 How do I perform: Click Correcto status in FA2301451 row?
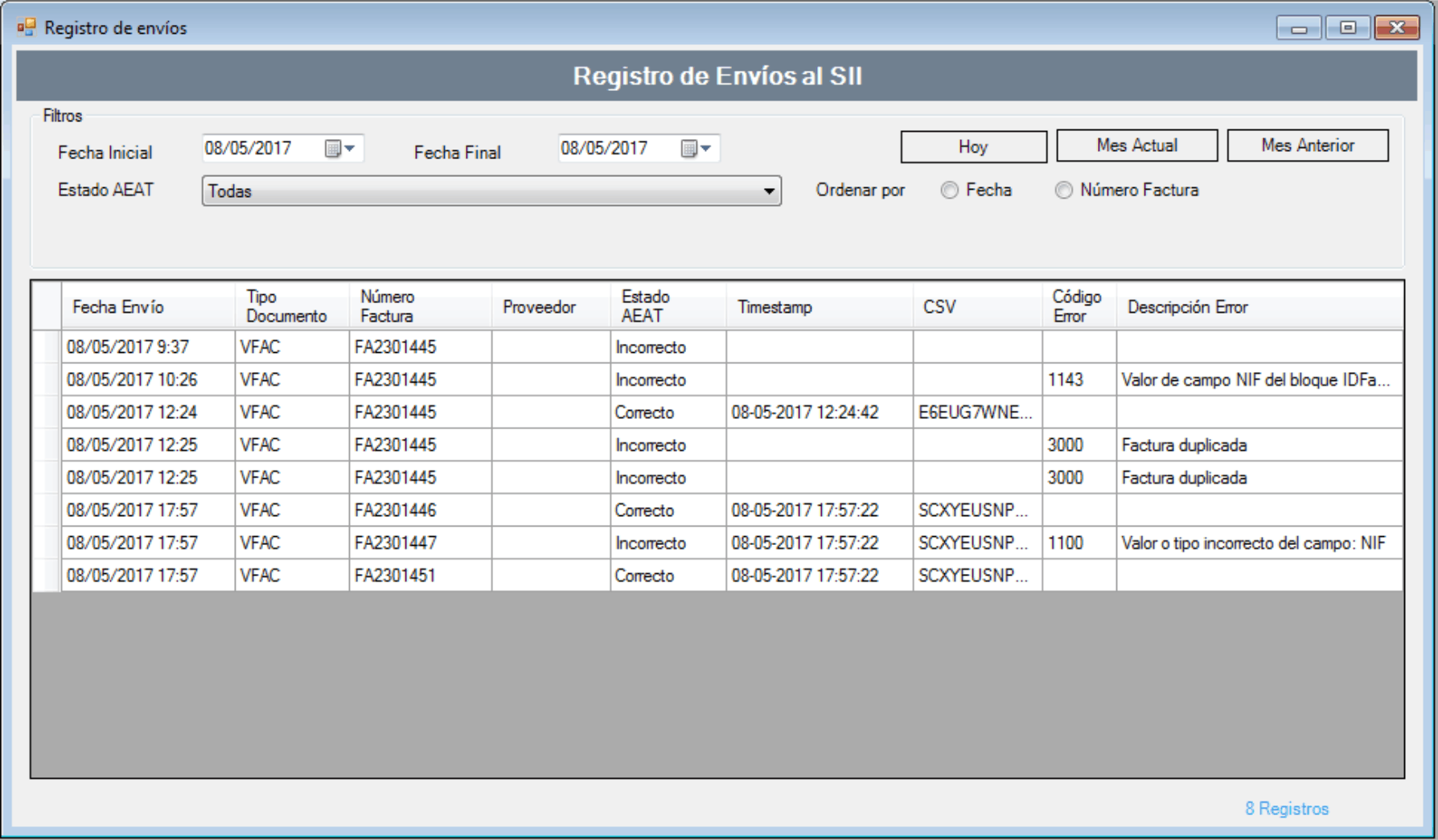coord(668,576)
